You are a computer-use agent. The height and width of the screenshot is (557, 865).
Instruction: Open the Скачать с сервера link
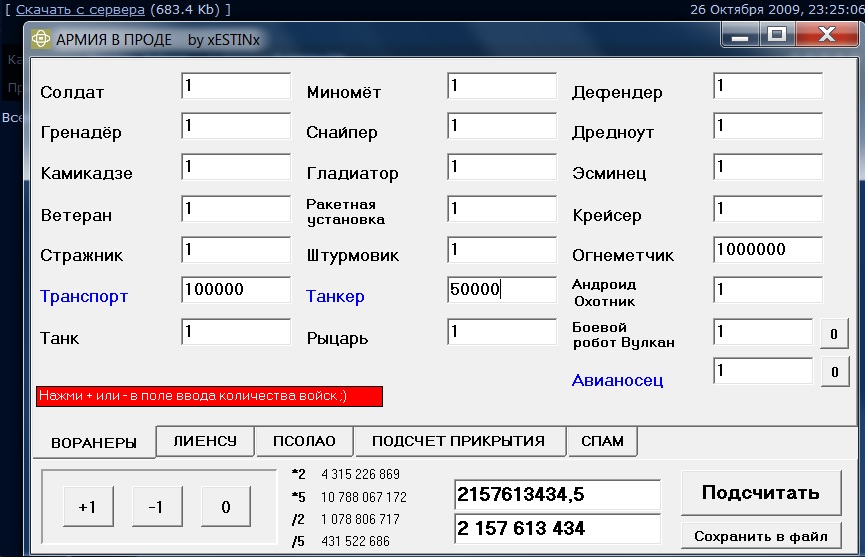[x=80, y=9]
